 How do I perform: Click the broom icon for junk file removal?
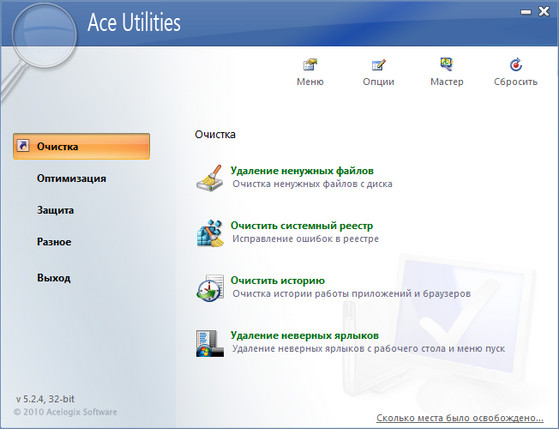click(210, 178)
